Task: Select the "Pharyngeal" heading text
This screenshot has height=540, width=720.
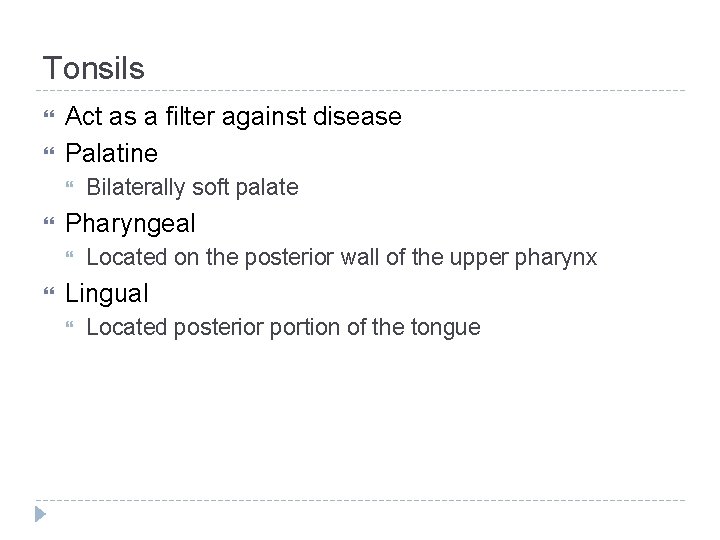Action: (130, 223)
